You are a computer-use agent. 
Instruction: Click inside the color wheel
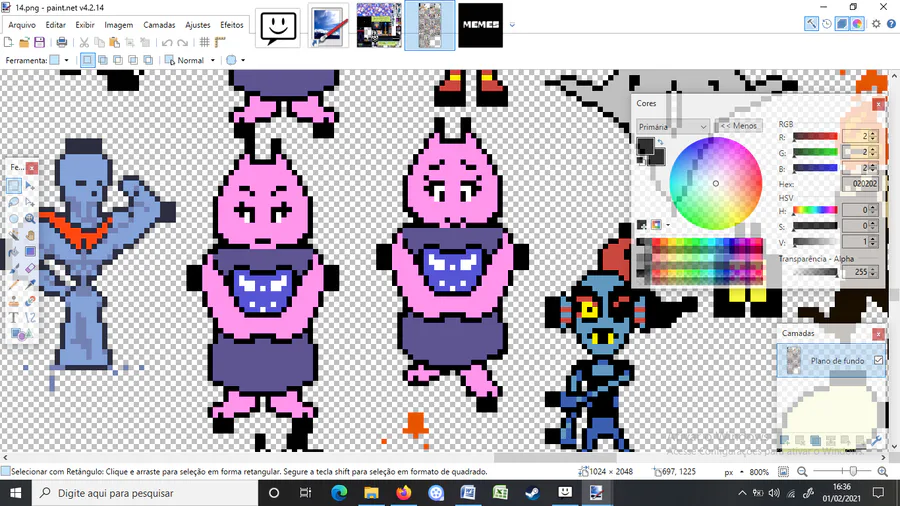716,184
